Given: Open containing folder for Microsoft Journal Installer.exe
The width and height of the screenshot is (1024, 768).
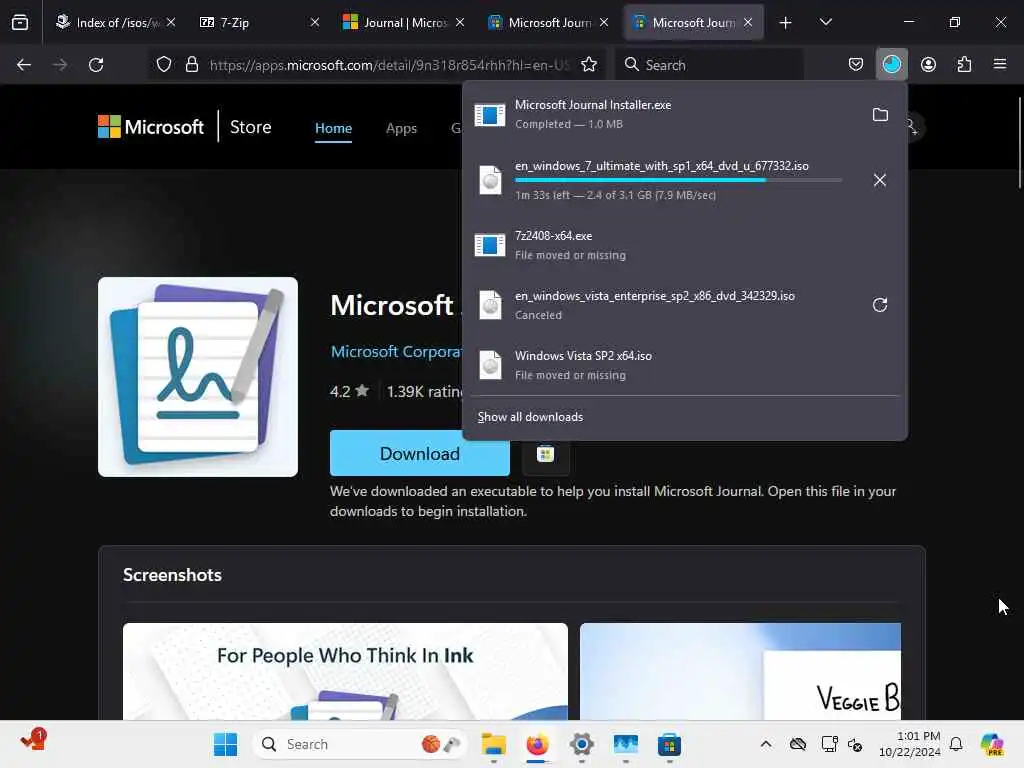Looking at the screenshot, I should pyautogui.click(x=880, y=115).
